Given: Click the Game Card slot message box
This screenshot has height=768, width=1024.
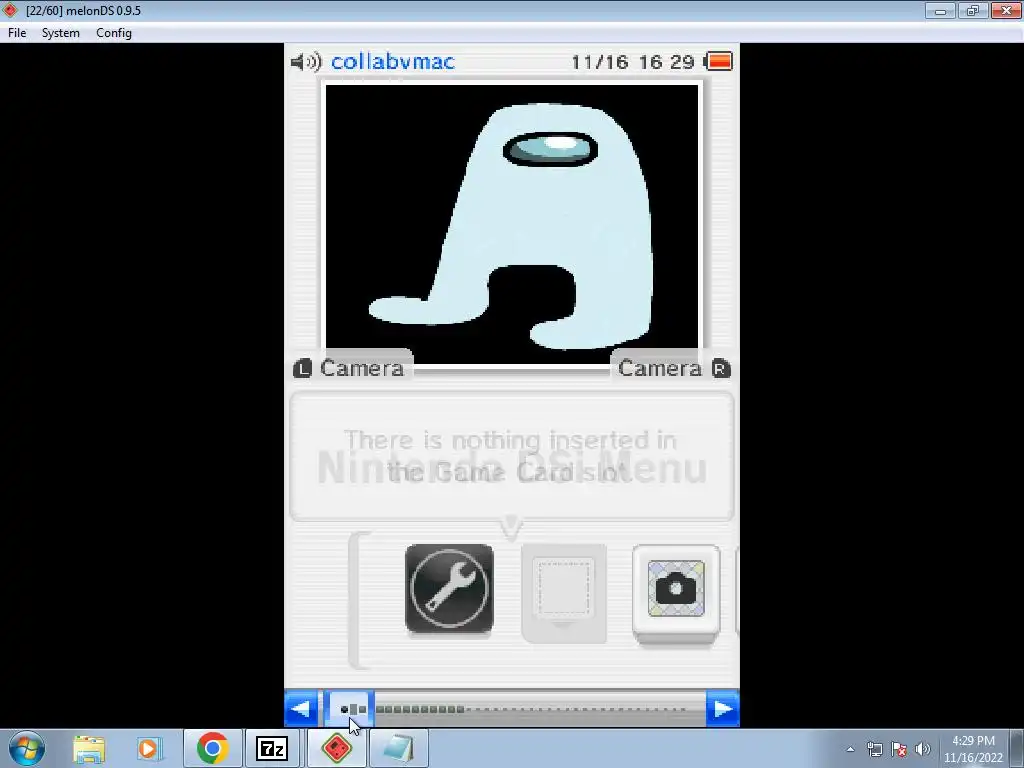Looking at the screenshot, I should tap(512, 456).
